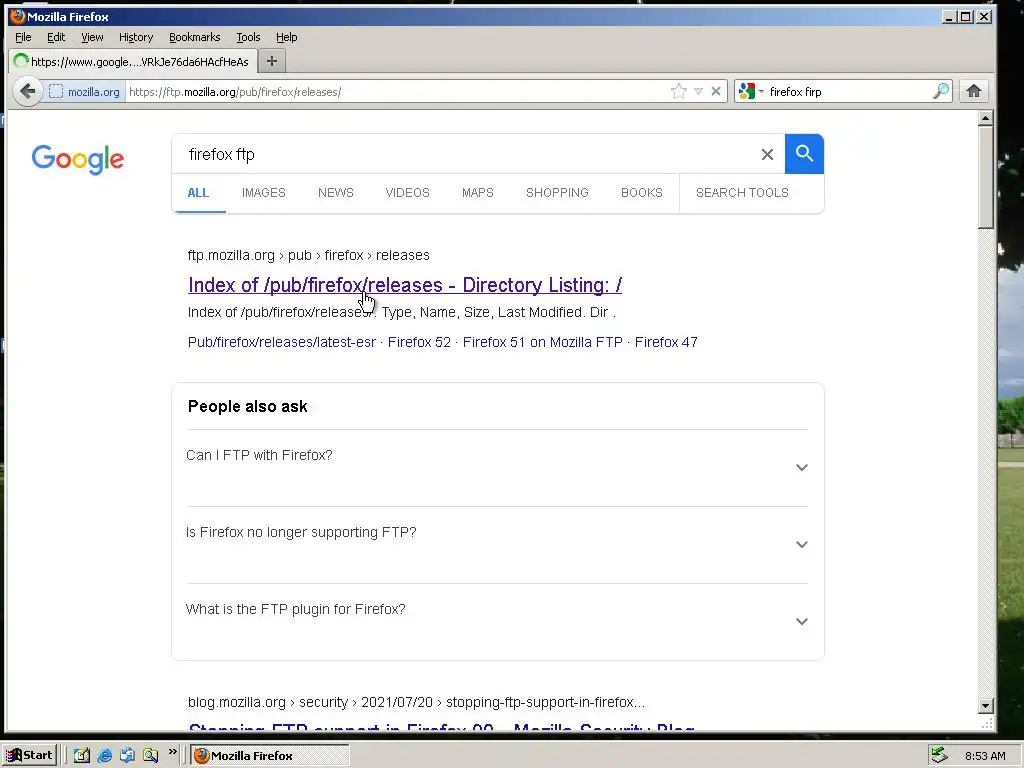Viewport: 1024px width, 768px height.
Task: Go to the home page icon
Action: click(974, 91)
